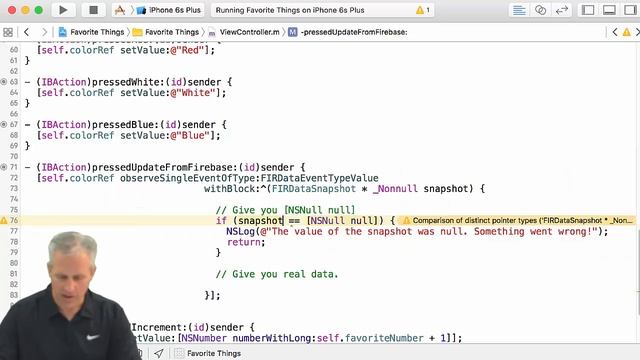Toggle the Debug area panel

609,10
